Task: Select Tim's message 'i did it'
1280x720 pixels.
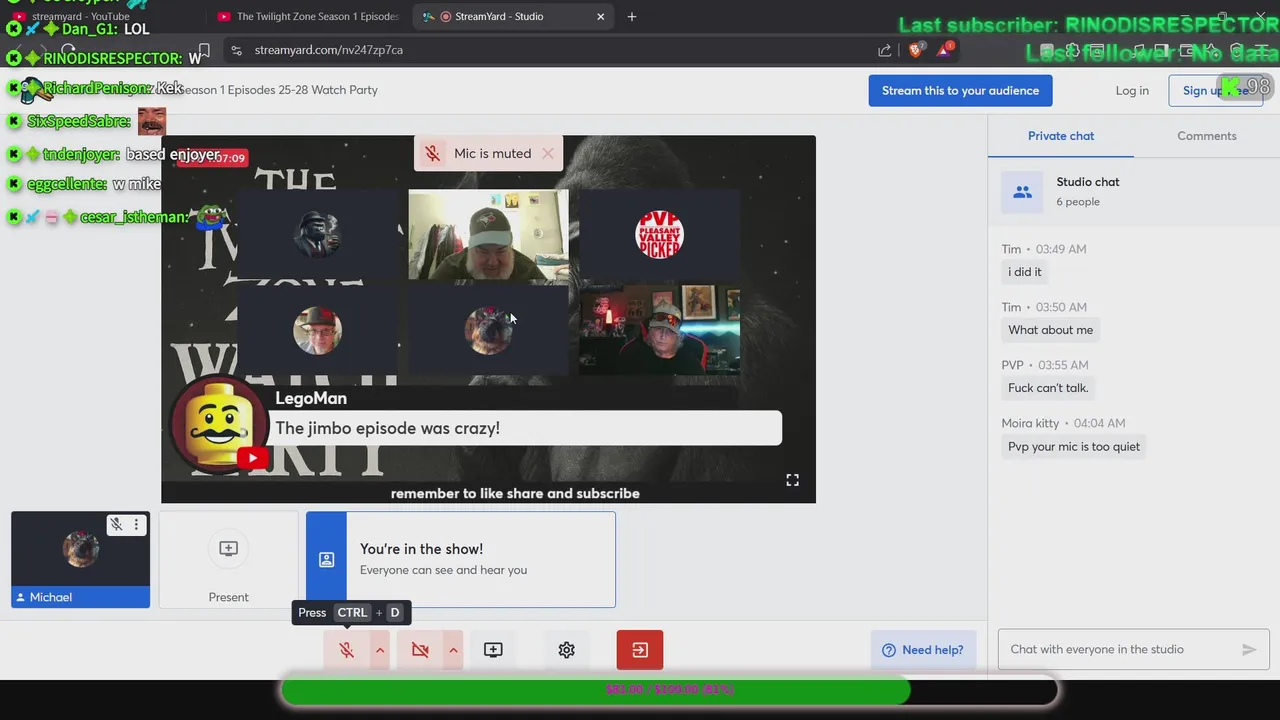Action: click(x=1025, y=272)
